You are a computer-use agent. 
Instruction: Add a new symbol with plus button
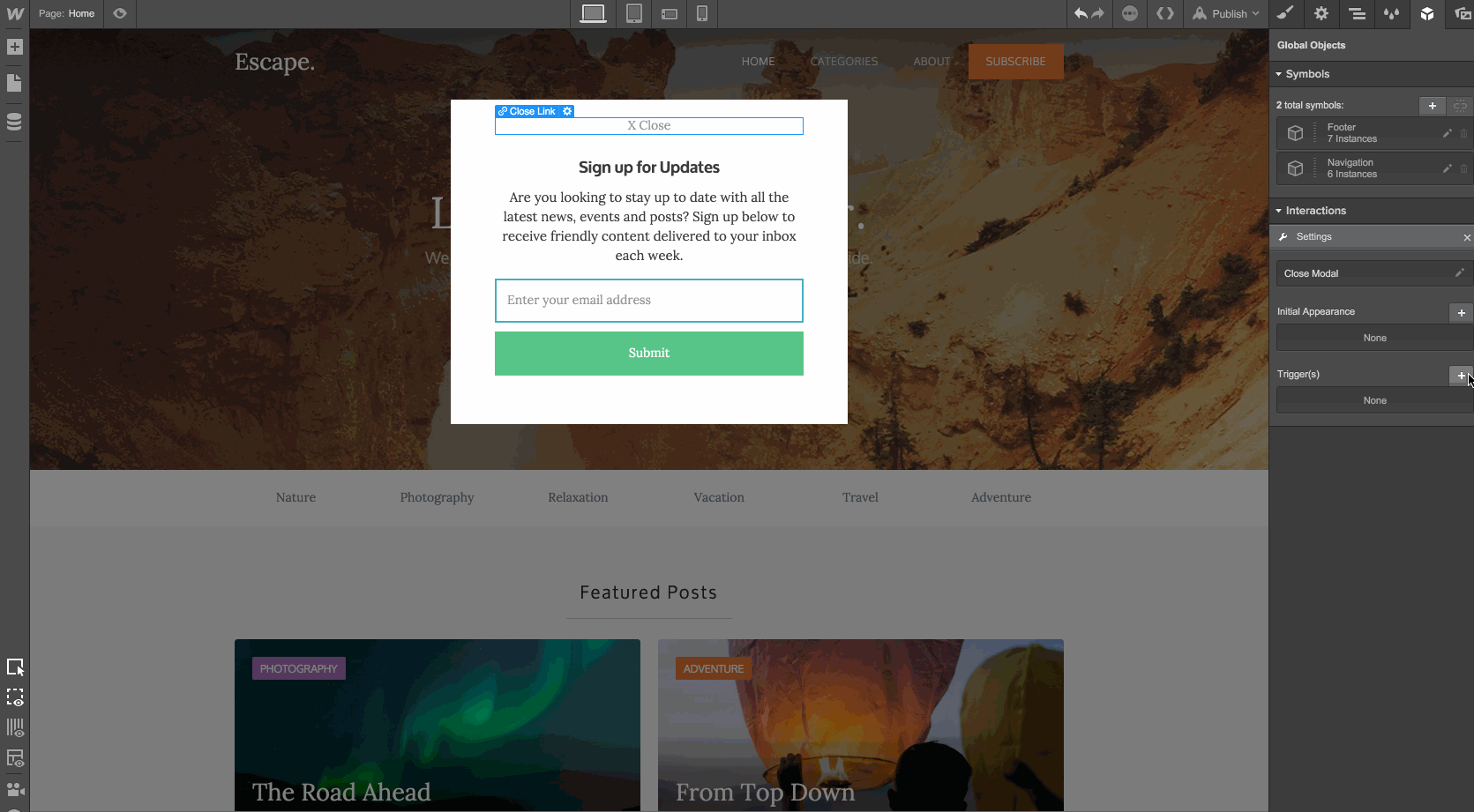tap(1433, 106)
